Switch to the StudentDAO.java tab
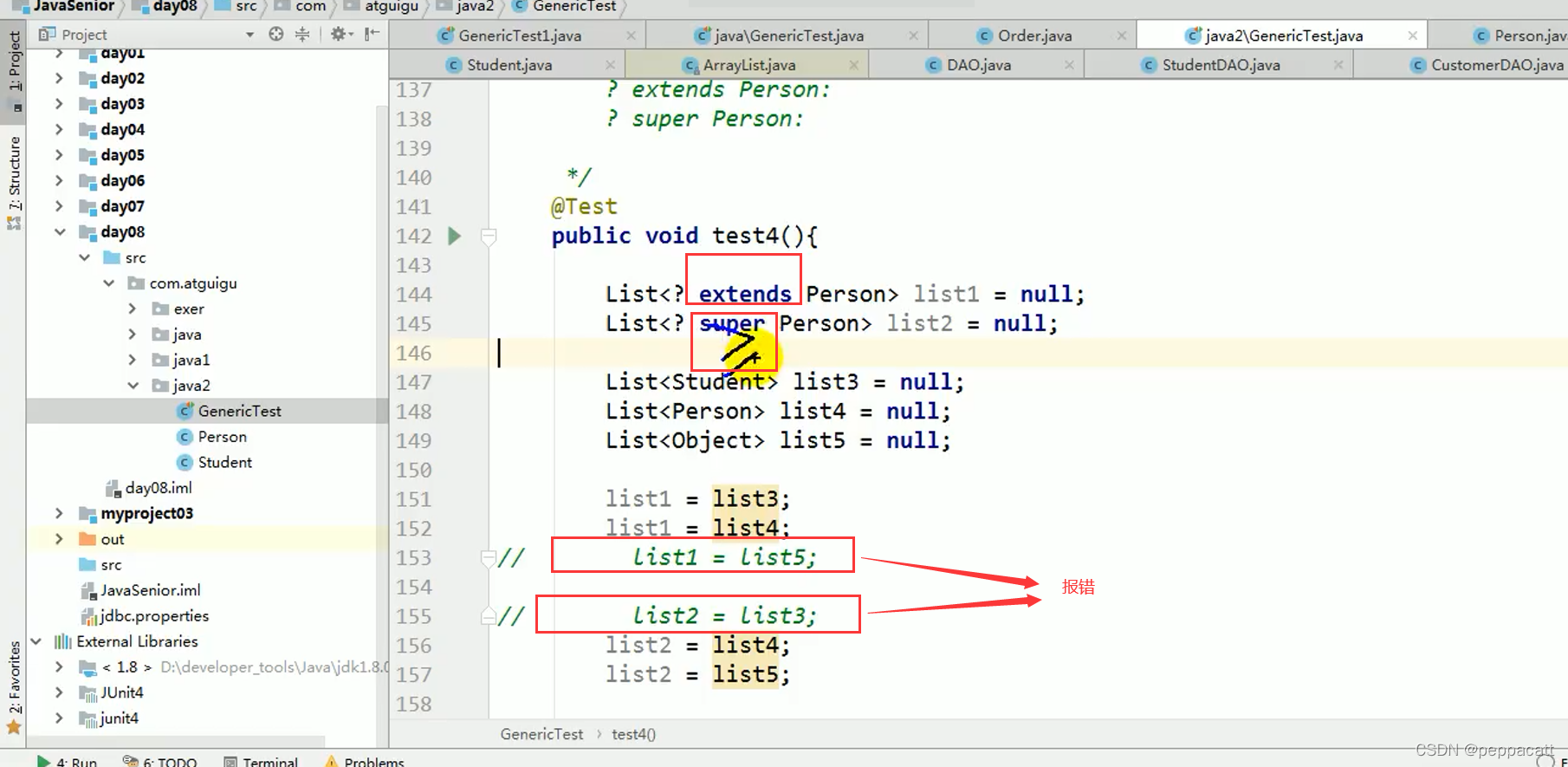This screenshot has height=767, width=1568. 1221,65
